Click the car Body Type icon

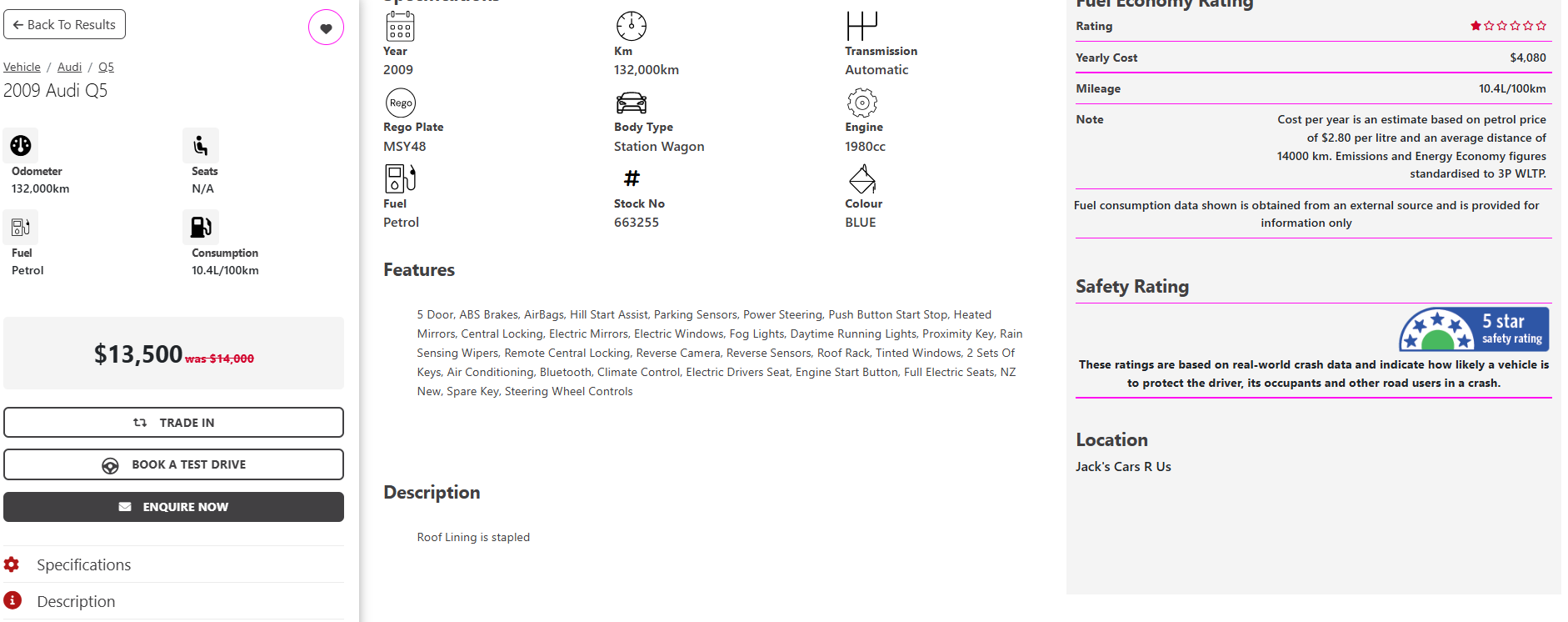coord(631,103)
